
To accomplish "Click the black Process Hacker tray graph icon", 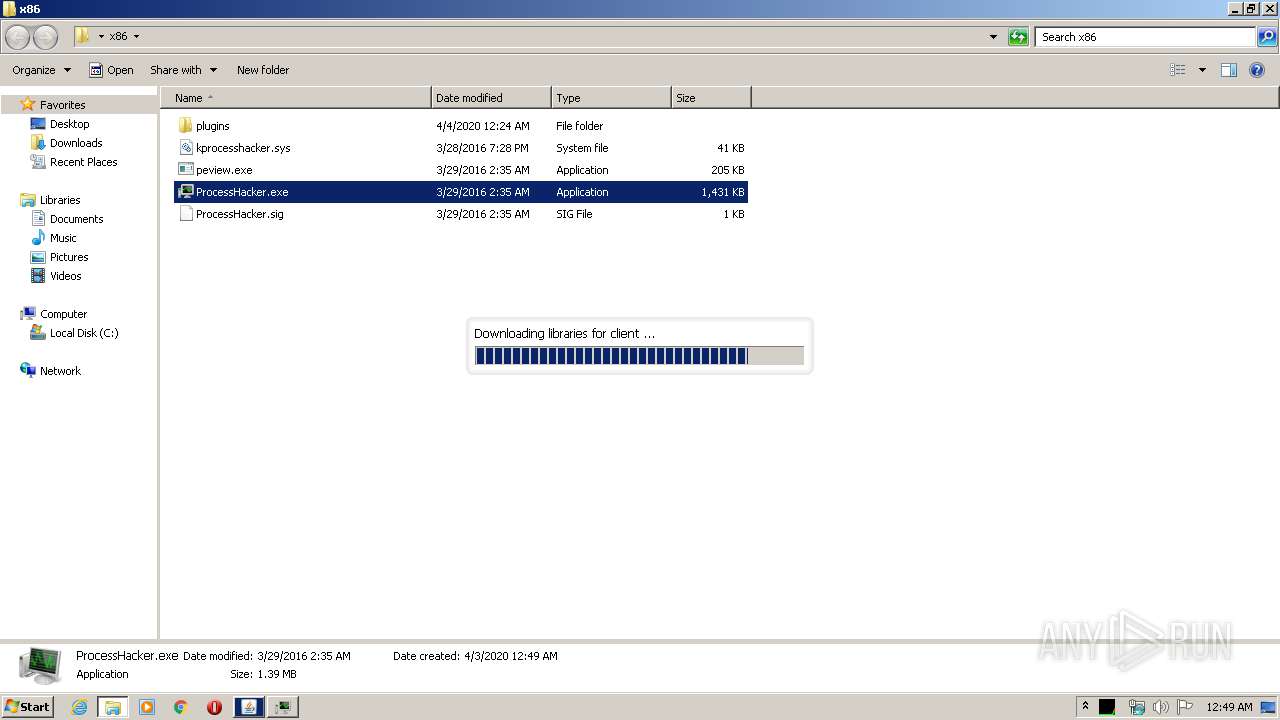I will coord(1107,707).
